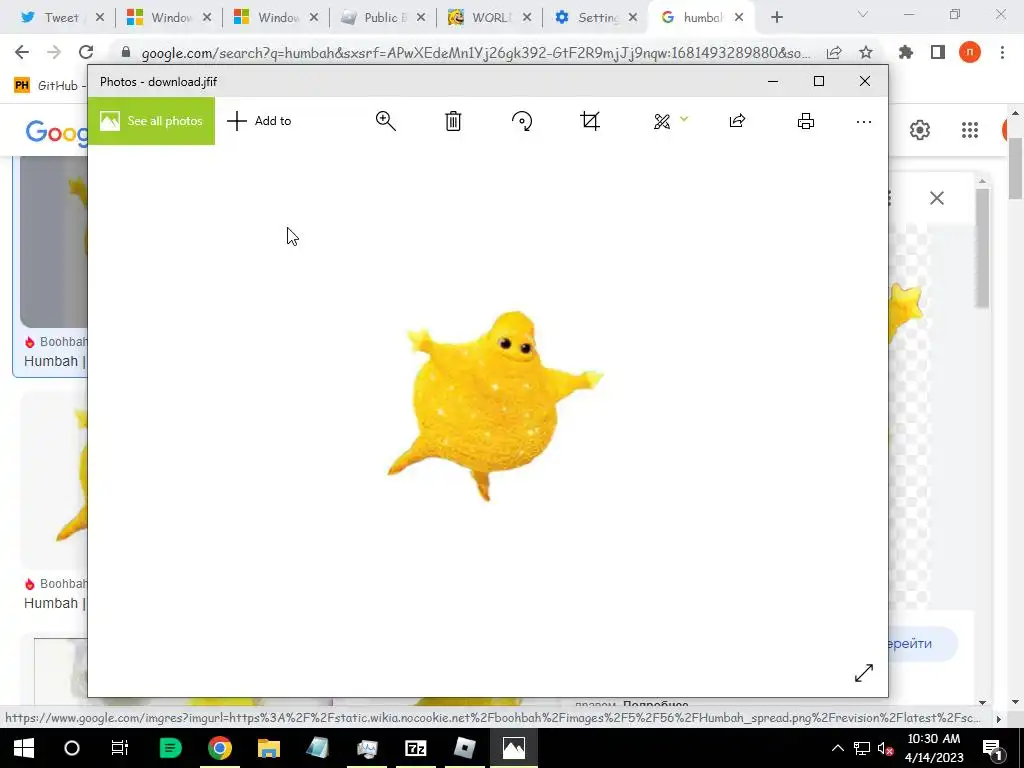Open the taskbar clock showing 10:30 AM
This screenshot has width=1024, height=768.
[x=934, y=748]
